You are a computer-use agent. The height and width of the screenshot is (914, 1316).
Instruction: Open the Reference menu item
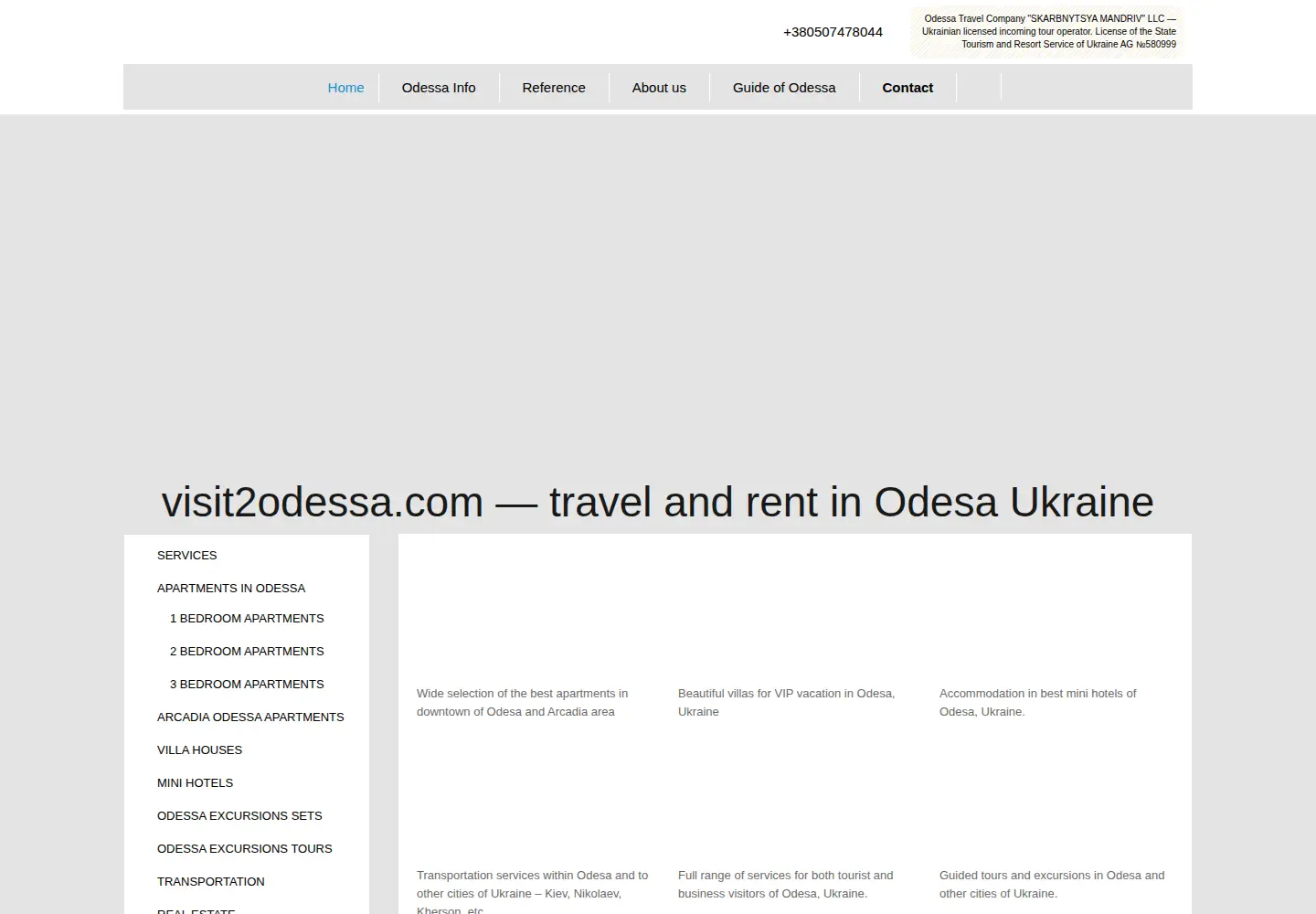tap(554, 88)
